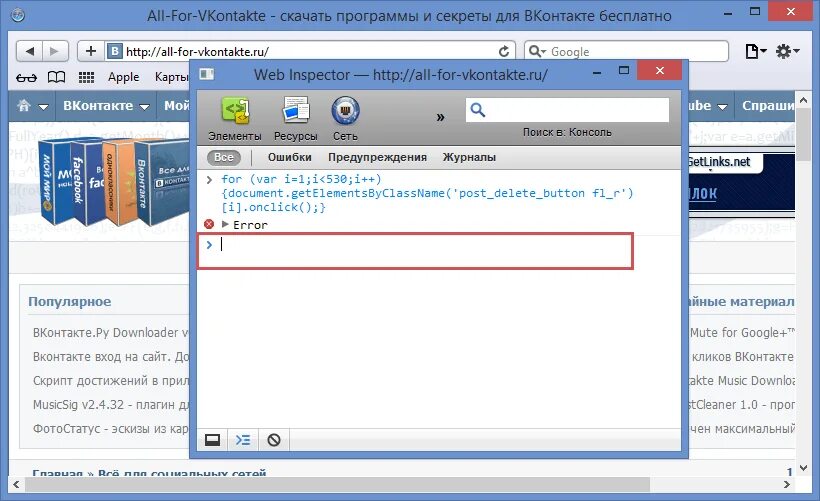Image resolution: width=820 pixels, height=501 pixels.
Task: Filter console by Журналы
Action: pyautogui.click(x=469, y=157)
